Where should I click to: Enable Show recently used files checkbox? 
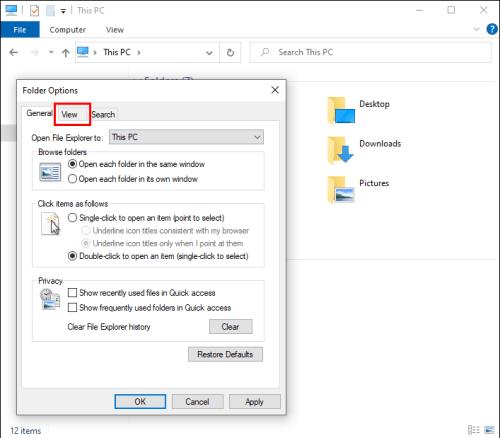tap(72, 293)
